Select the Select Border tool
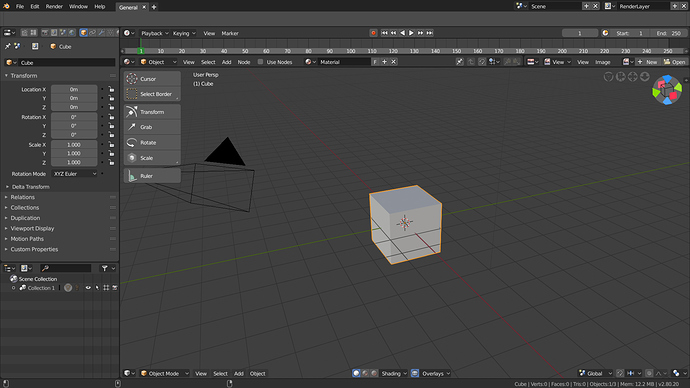This screenshot has height=388, width=690. click(x=152, y=94)
